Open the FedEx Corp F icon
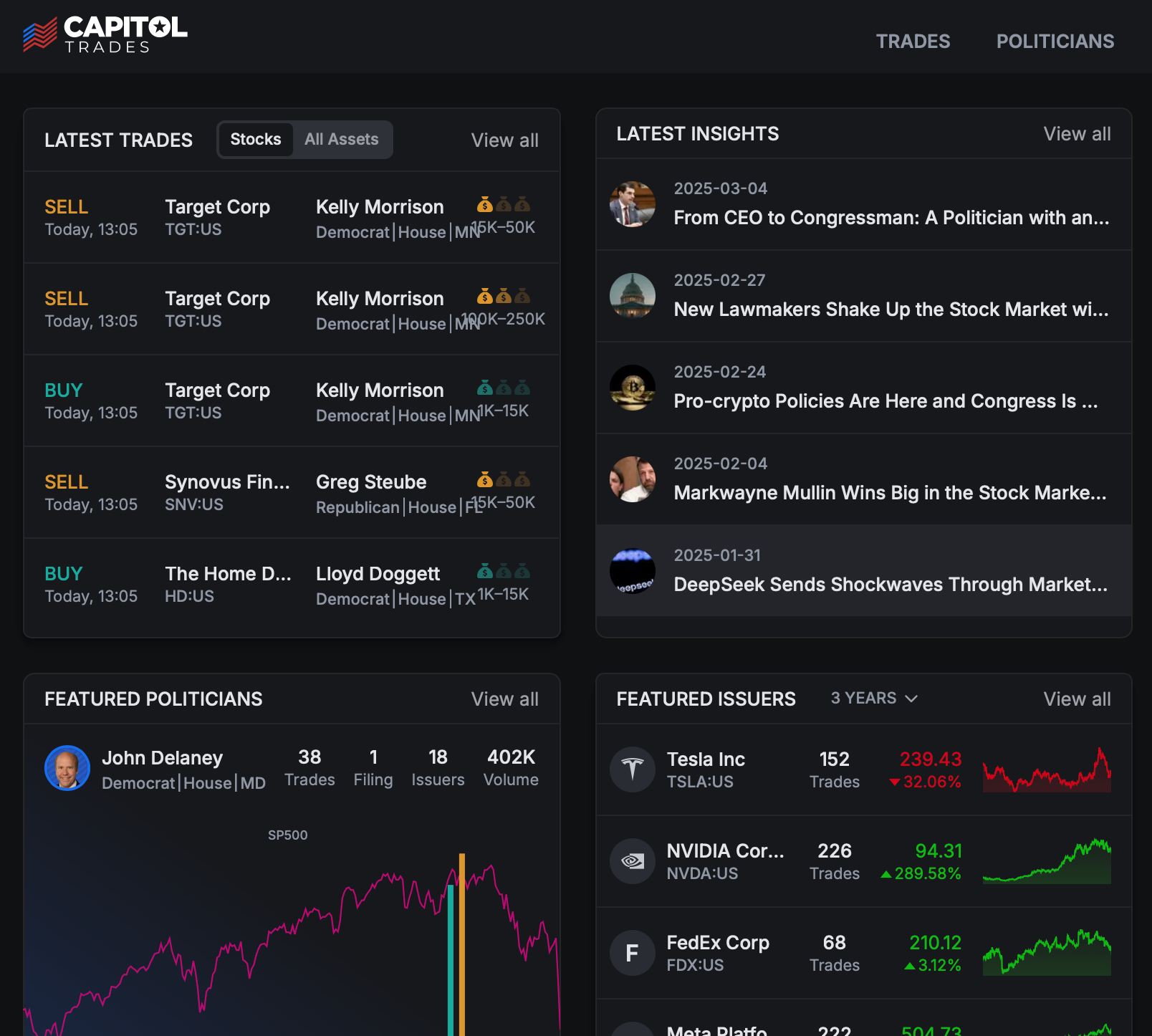Image resolution: width=1152 pixels, height=1036 pixels. click(633, 953)
